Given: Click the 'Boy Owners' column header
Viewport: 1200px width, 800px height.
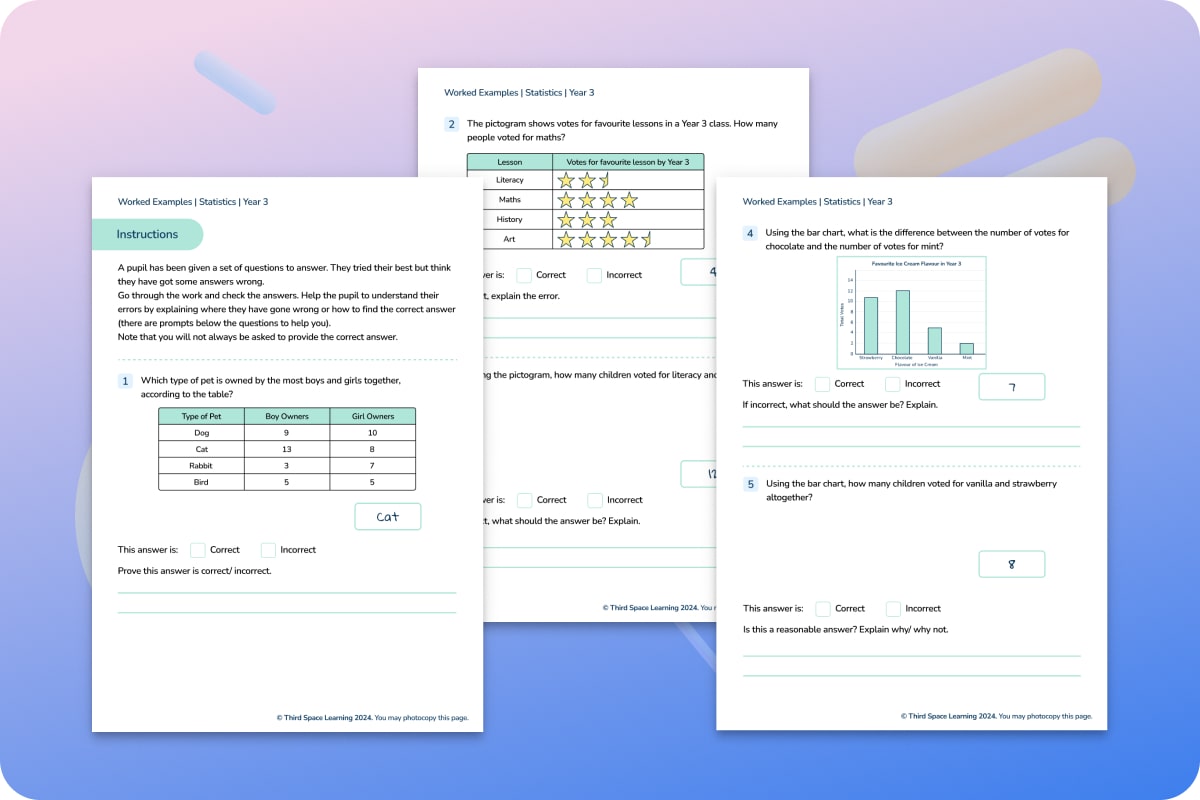Looking at the screenshot, I should tap(287, 416).
